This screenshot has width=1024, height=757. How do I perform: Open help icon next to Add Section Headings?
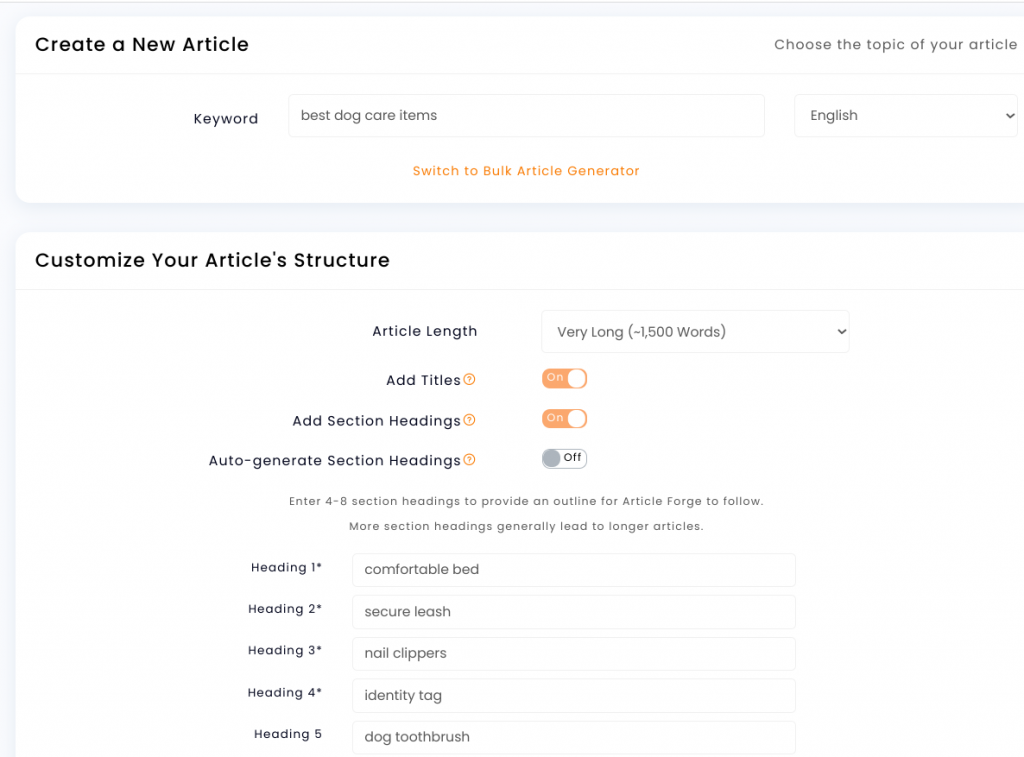469,420
